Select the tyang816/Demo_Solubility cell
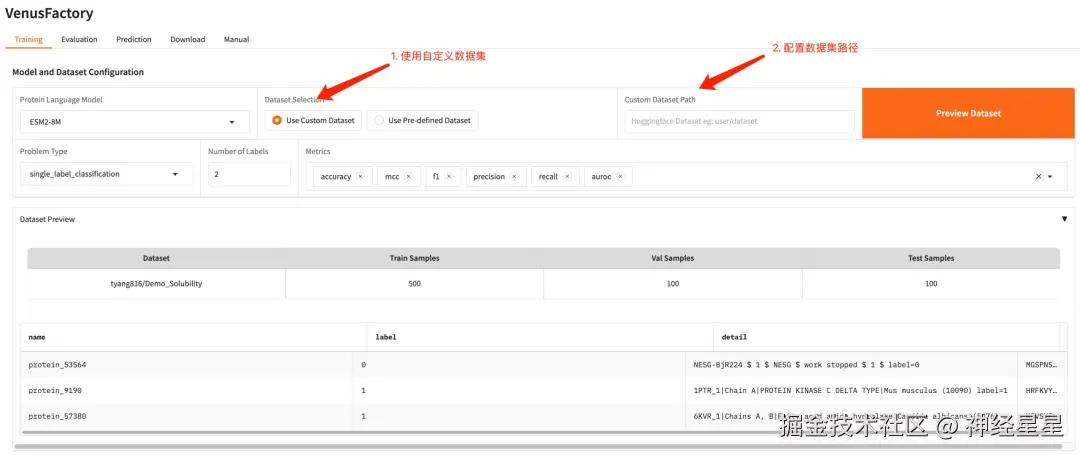 tap(156, 284)
